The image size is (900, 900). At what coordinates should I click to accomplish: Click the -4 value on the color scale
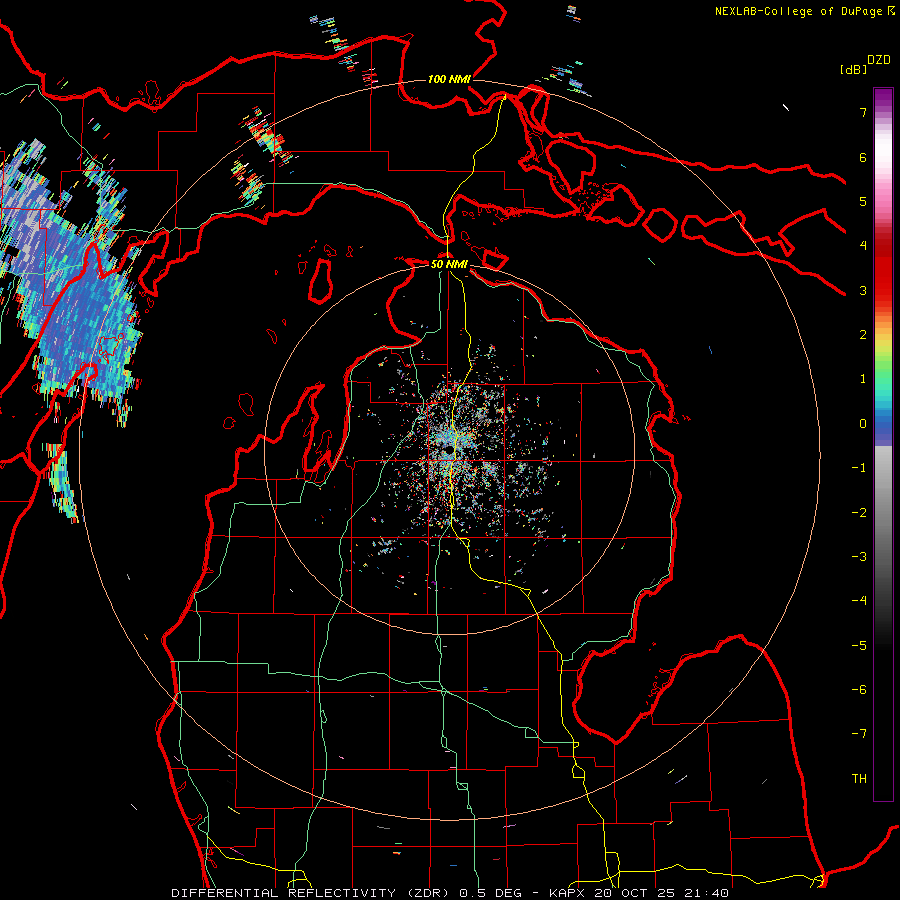pos(859,601)
